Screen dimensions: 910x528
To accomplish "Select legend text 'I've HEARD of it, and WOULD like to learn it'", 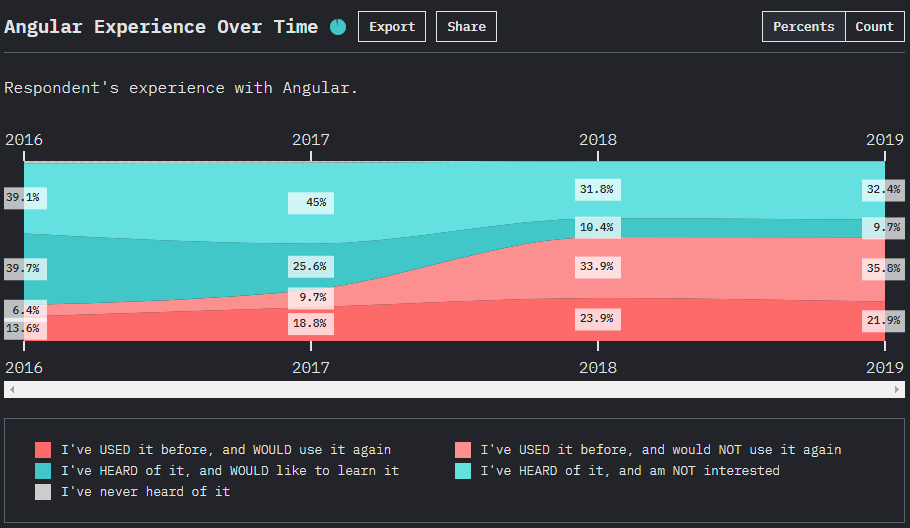I will 230,471.
